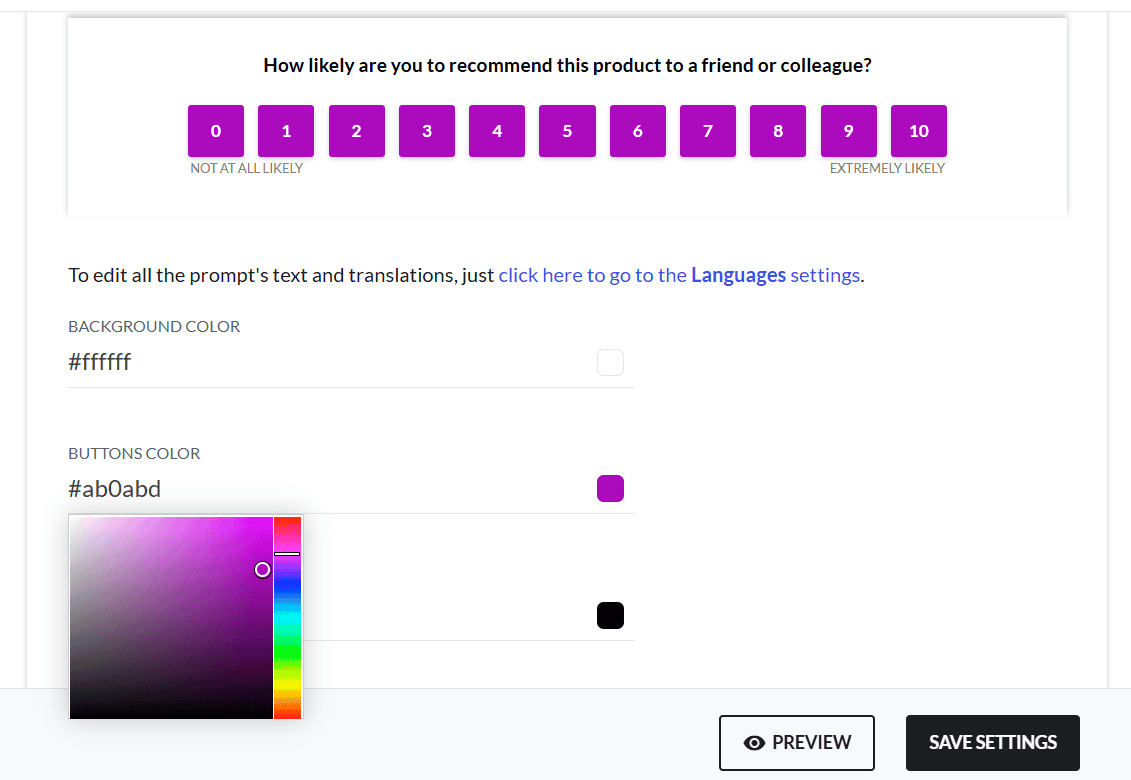This screenshot has width=1131, height=780.
Task: Save the settings
Action: pyautogui.click(x=993, y=742)
